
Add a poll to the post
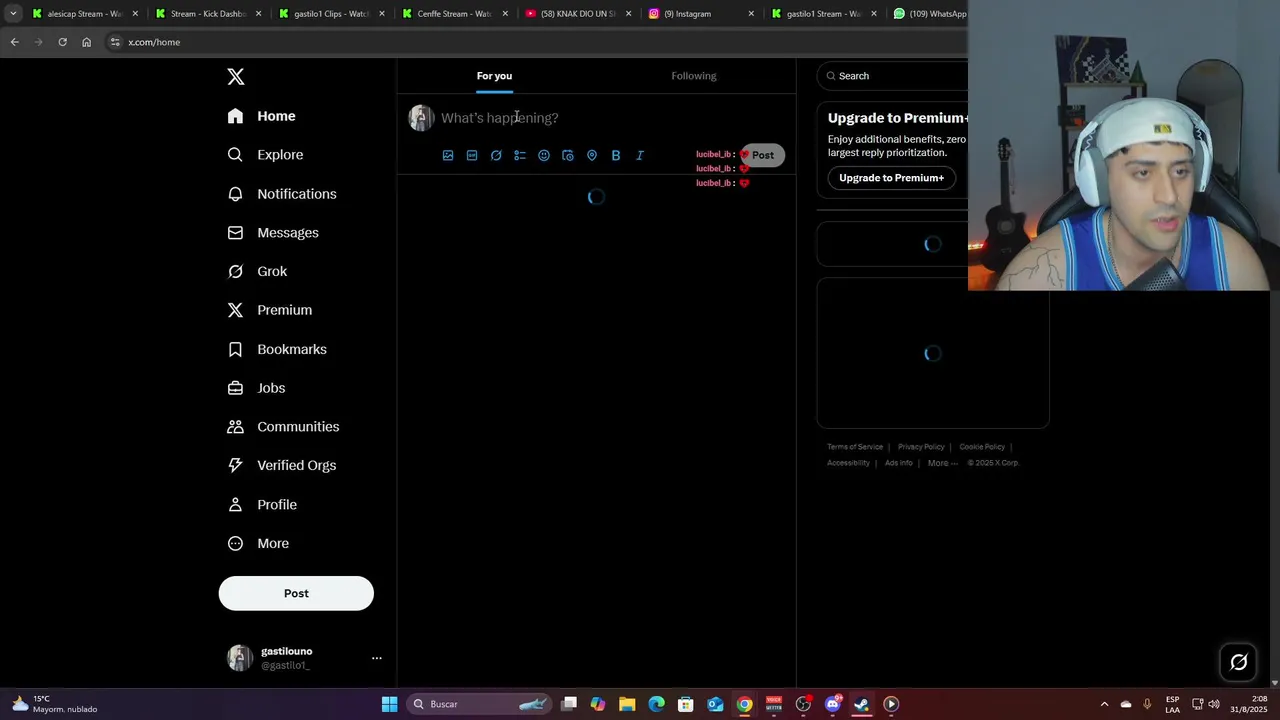(x=520, y=155)
